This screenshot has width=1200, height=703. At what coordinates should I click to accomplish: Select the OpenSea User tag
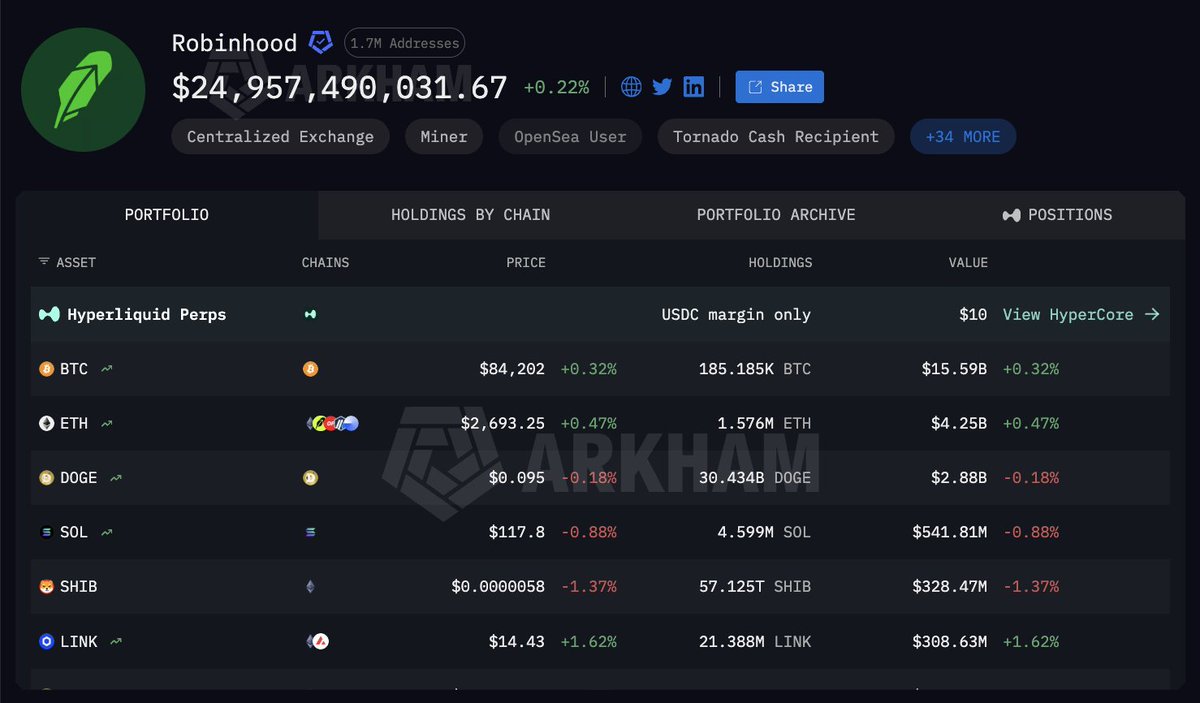click(570, 137)
